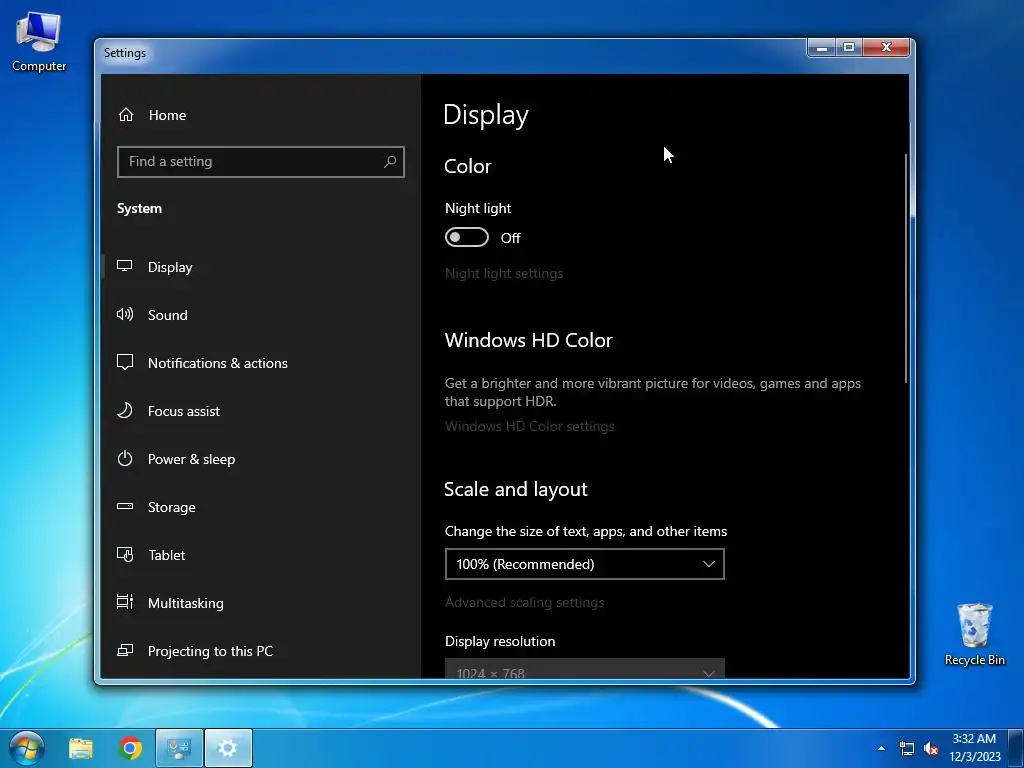The image size is (1024, 768).
Task: Click the Notifications speech bubble icon
Action: pyautogui.click(x=125, y=362)
